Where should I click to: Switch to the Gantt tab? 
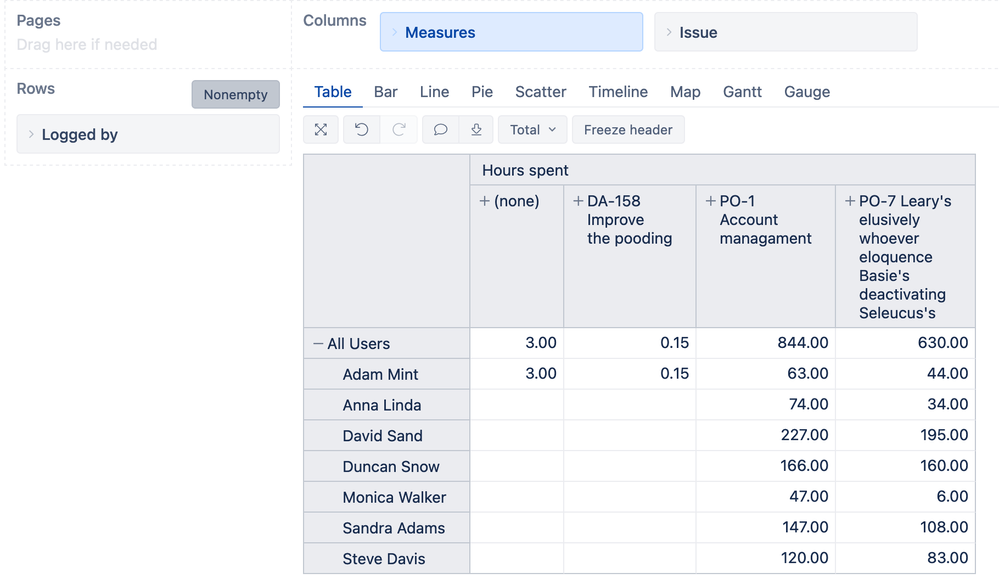pos(742,92)
